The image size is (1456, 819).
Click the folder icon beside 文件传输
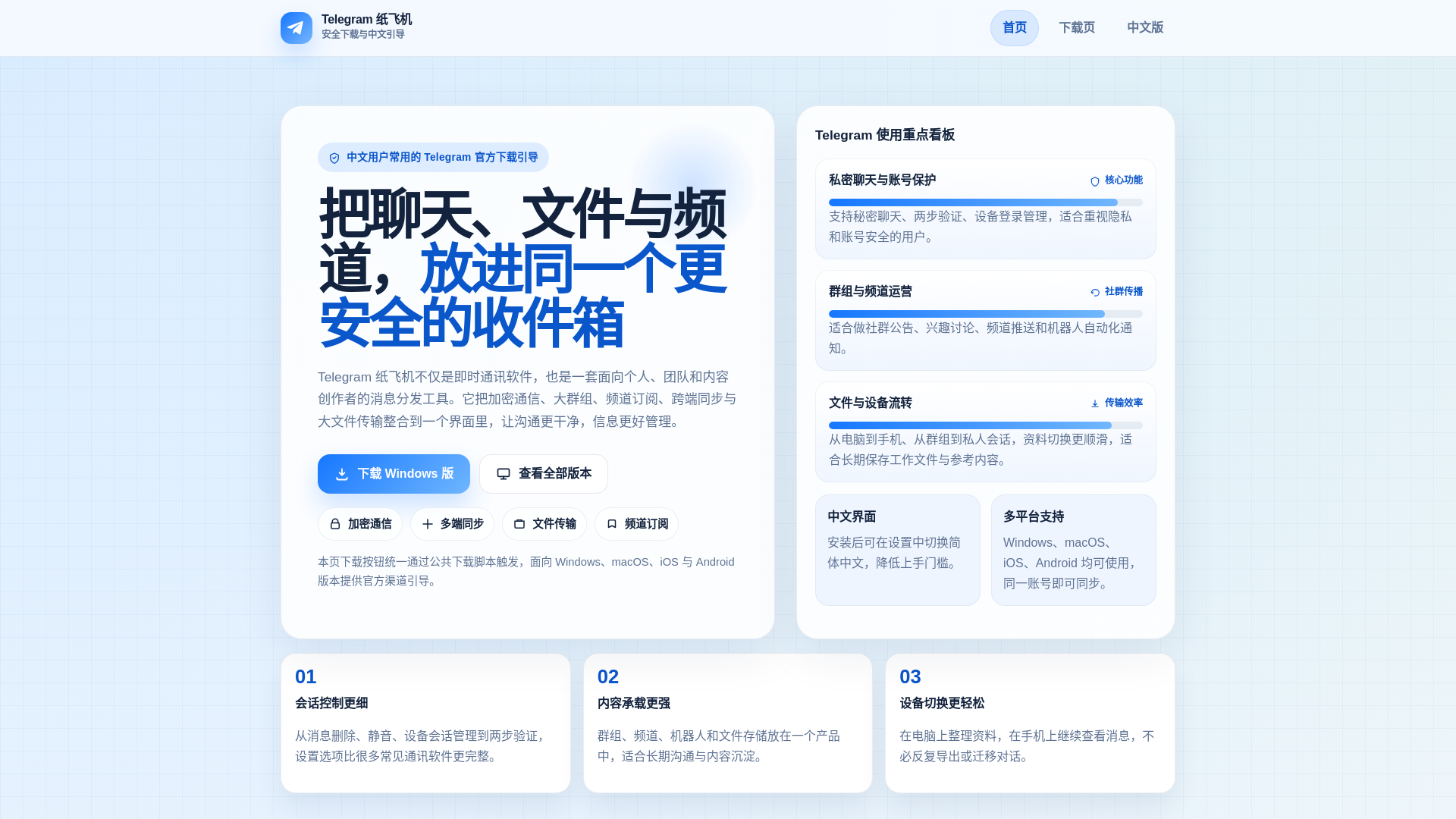(x=519, y=524)
